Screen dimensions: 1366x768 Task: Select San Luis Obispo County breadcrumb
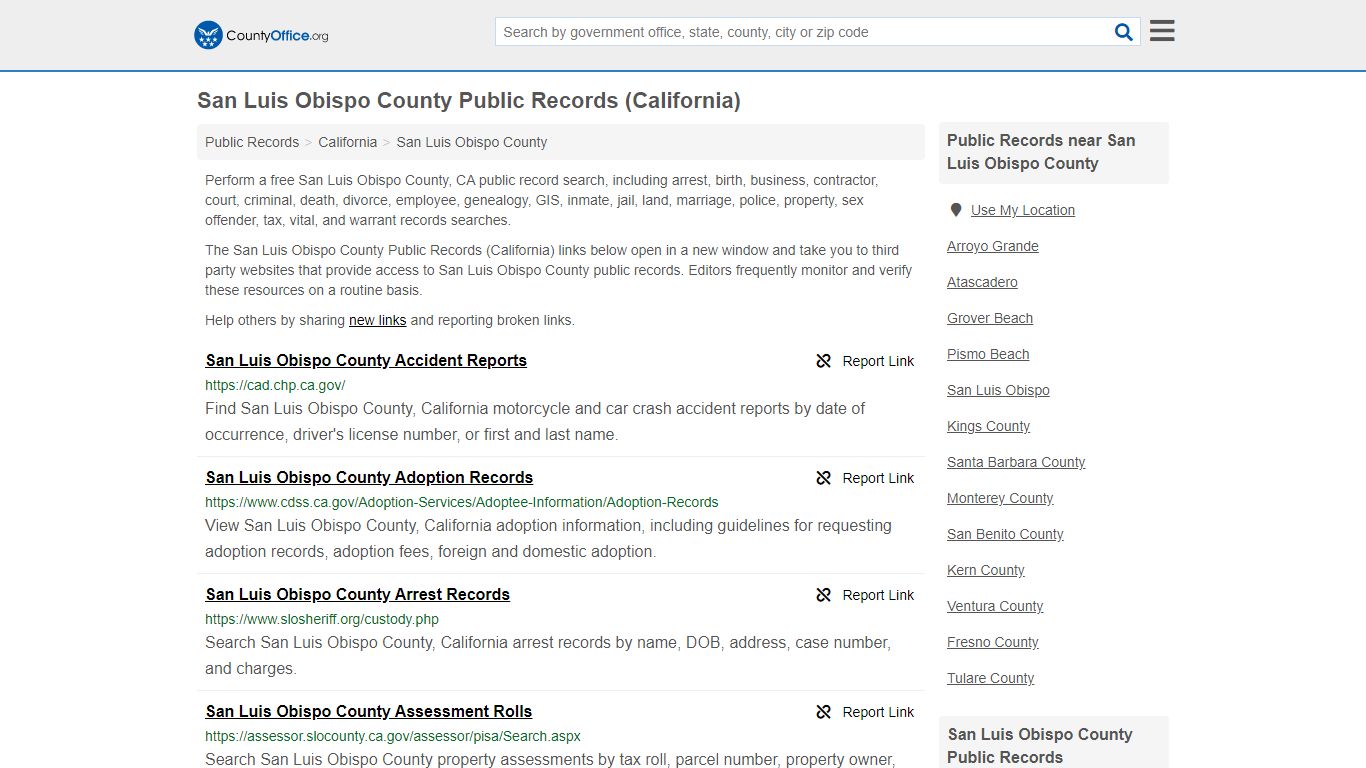coord(472,142)
